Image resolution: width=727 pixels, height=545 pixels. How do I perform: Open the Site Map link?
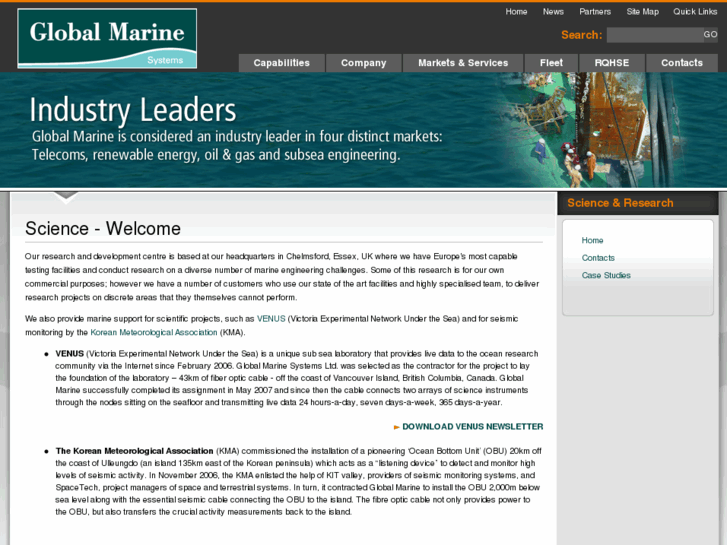[x=643, y=12]
